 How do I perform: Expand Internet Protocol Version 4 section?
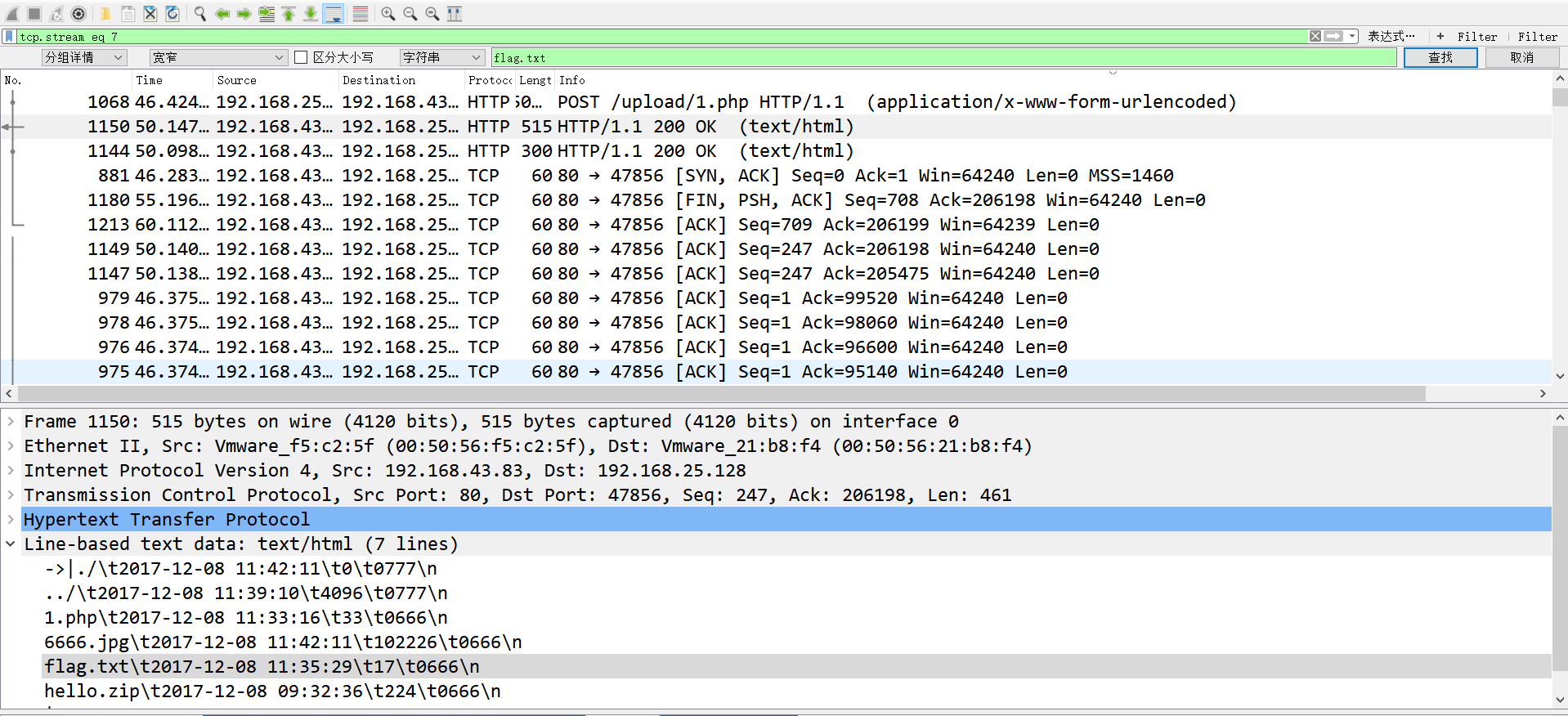click(11, 471)
